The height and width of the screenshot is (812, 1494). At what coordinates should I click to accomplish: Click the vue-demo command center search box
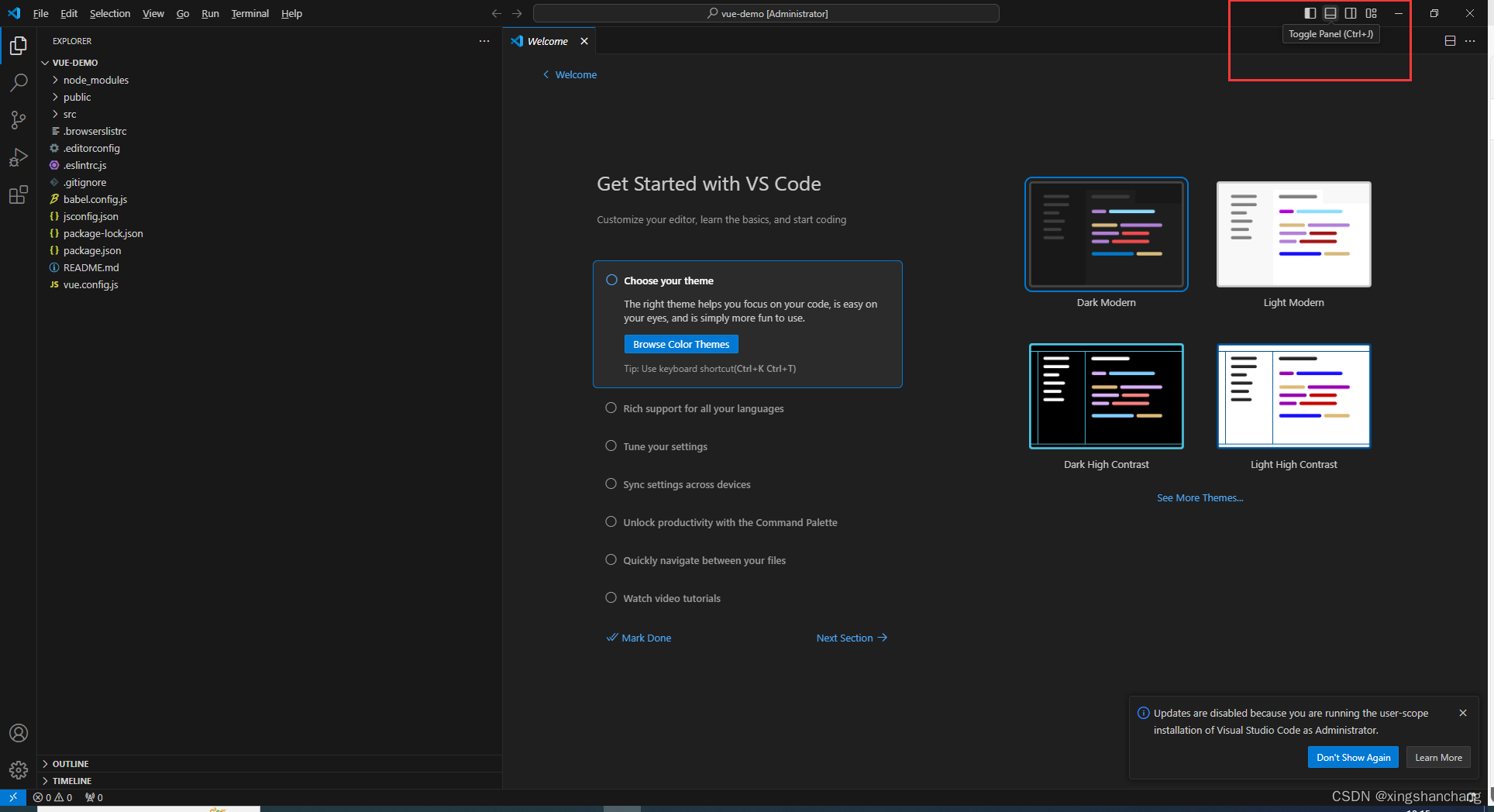(766, 13)
